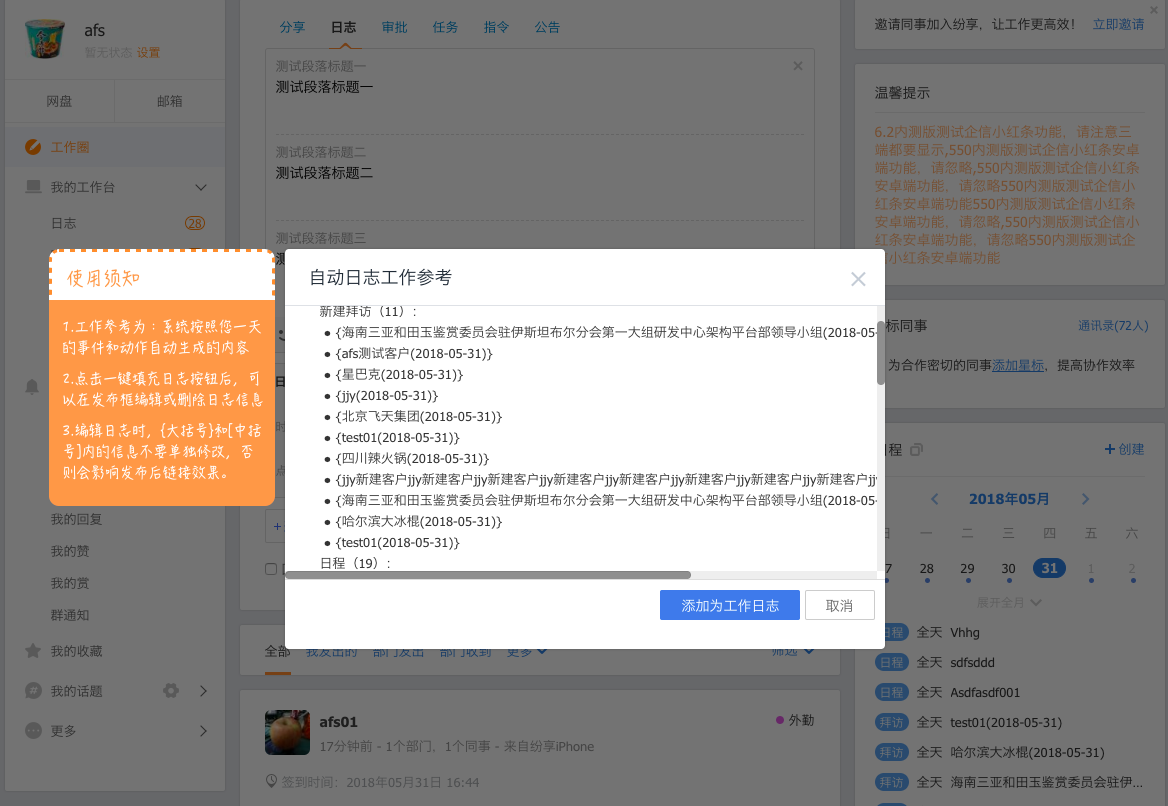1168x806 pixels.
Task: Click the 我的收藏 star icon
Action: point(33,651)
